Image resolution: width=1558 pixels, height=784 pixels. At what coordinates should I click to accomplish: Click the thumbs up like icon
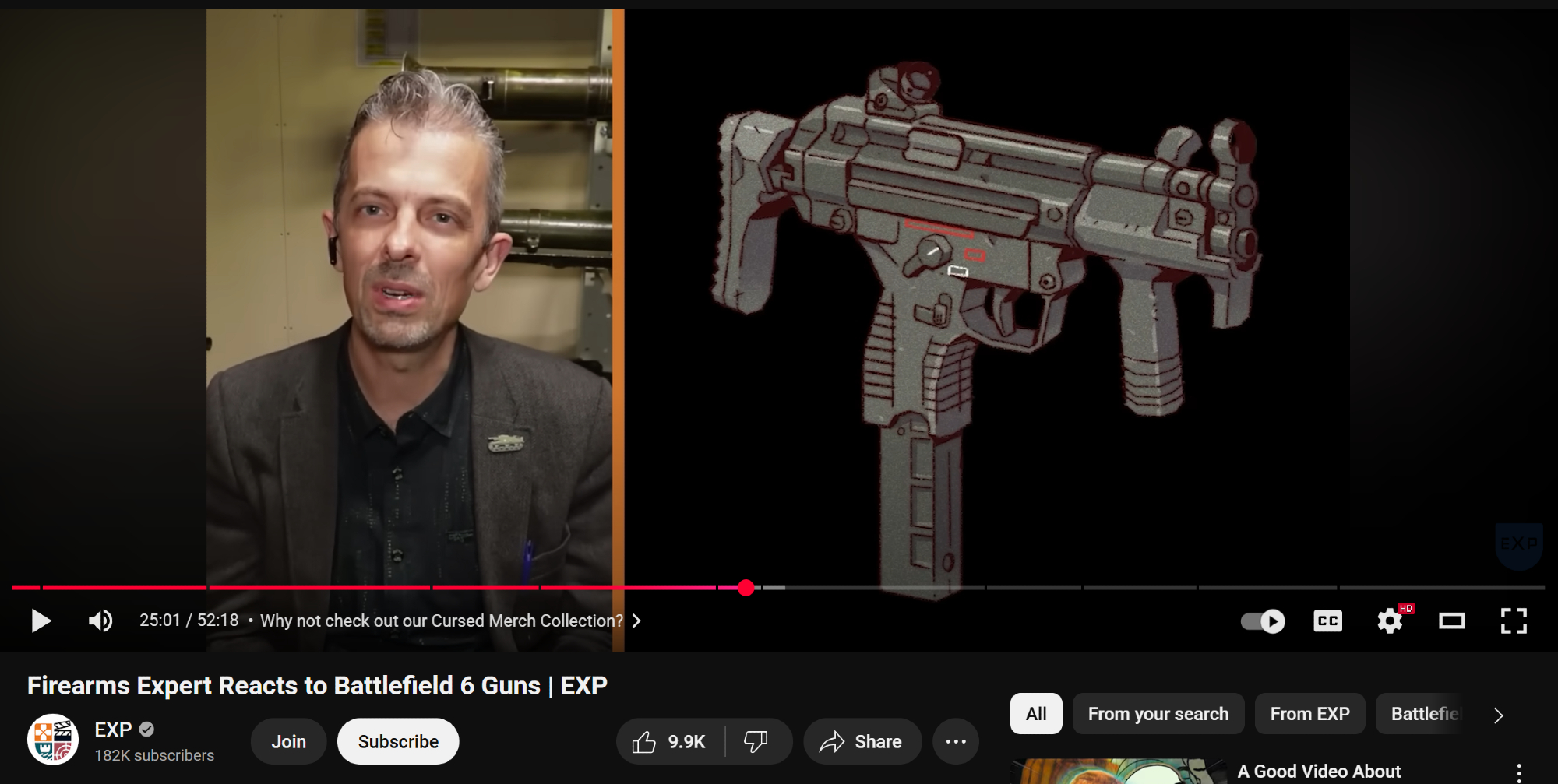645,742
